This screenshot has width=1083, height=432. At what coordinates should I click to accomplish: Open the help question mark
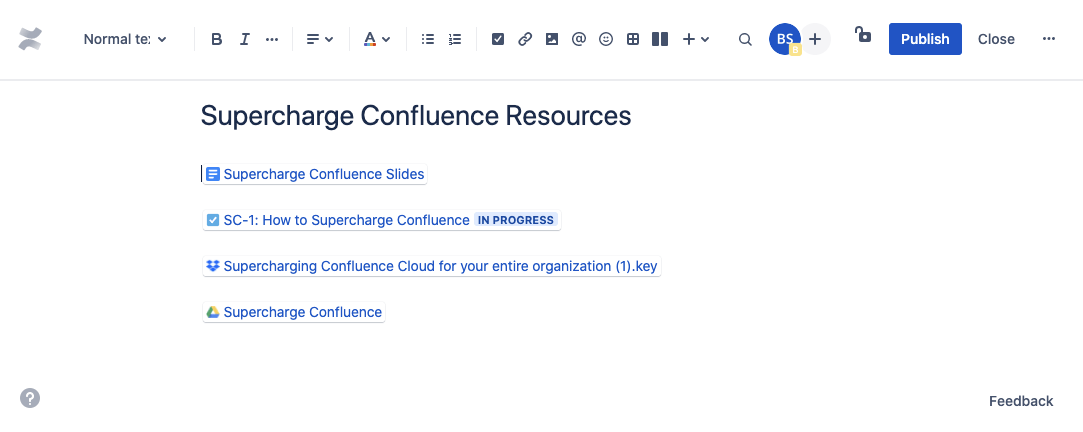30,398
